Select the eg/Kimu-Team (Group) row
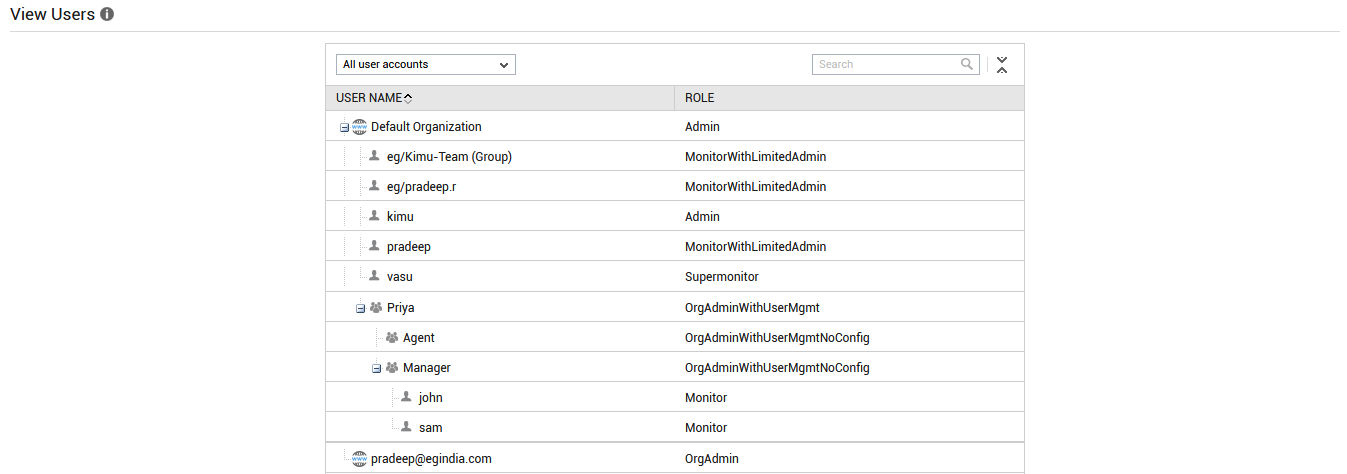 point(675,156)
